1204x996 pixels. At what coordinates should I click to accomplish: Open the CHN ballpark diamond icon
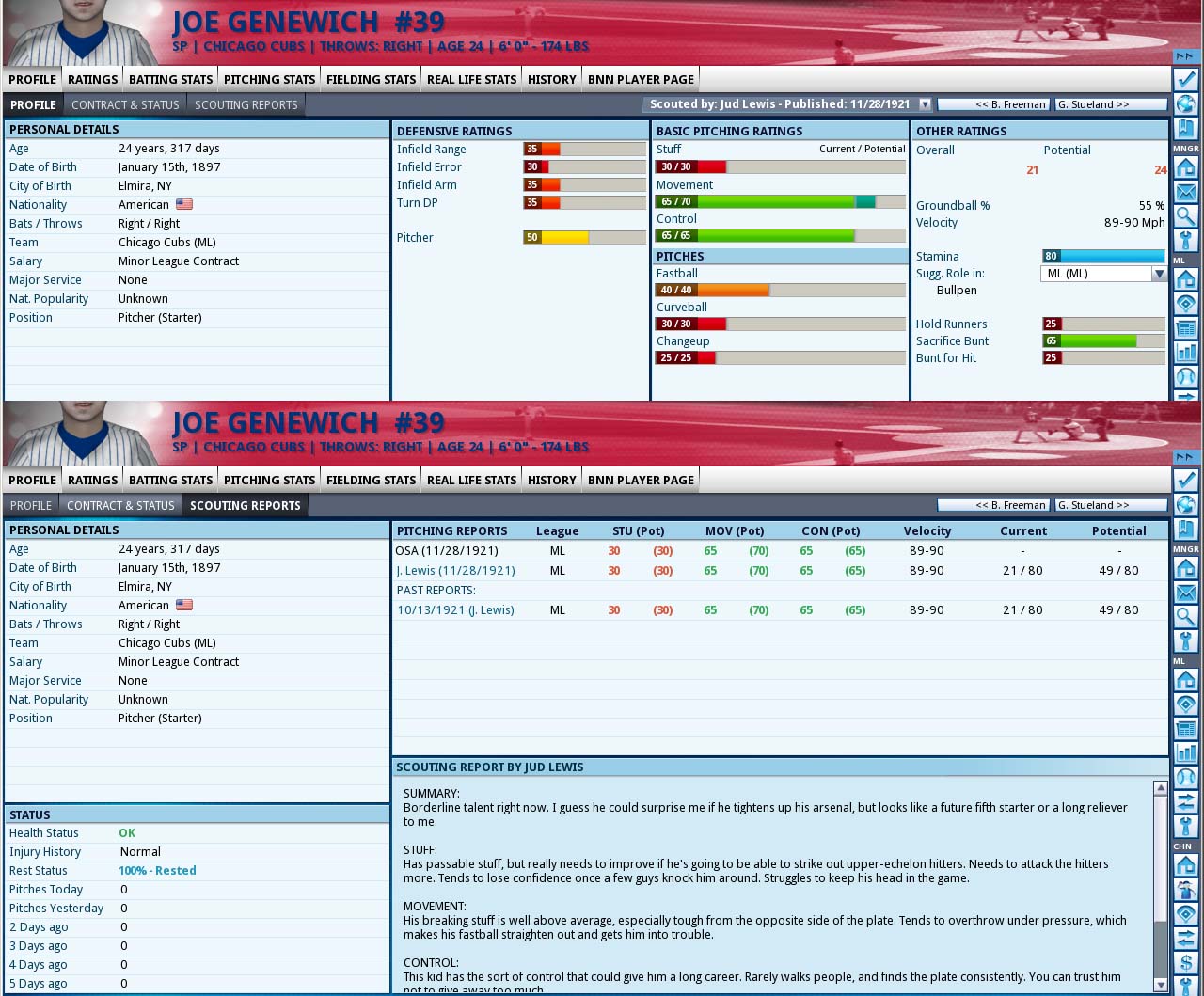pos(1185,913)
